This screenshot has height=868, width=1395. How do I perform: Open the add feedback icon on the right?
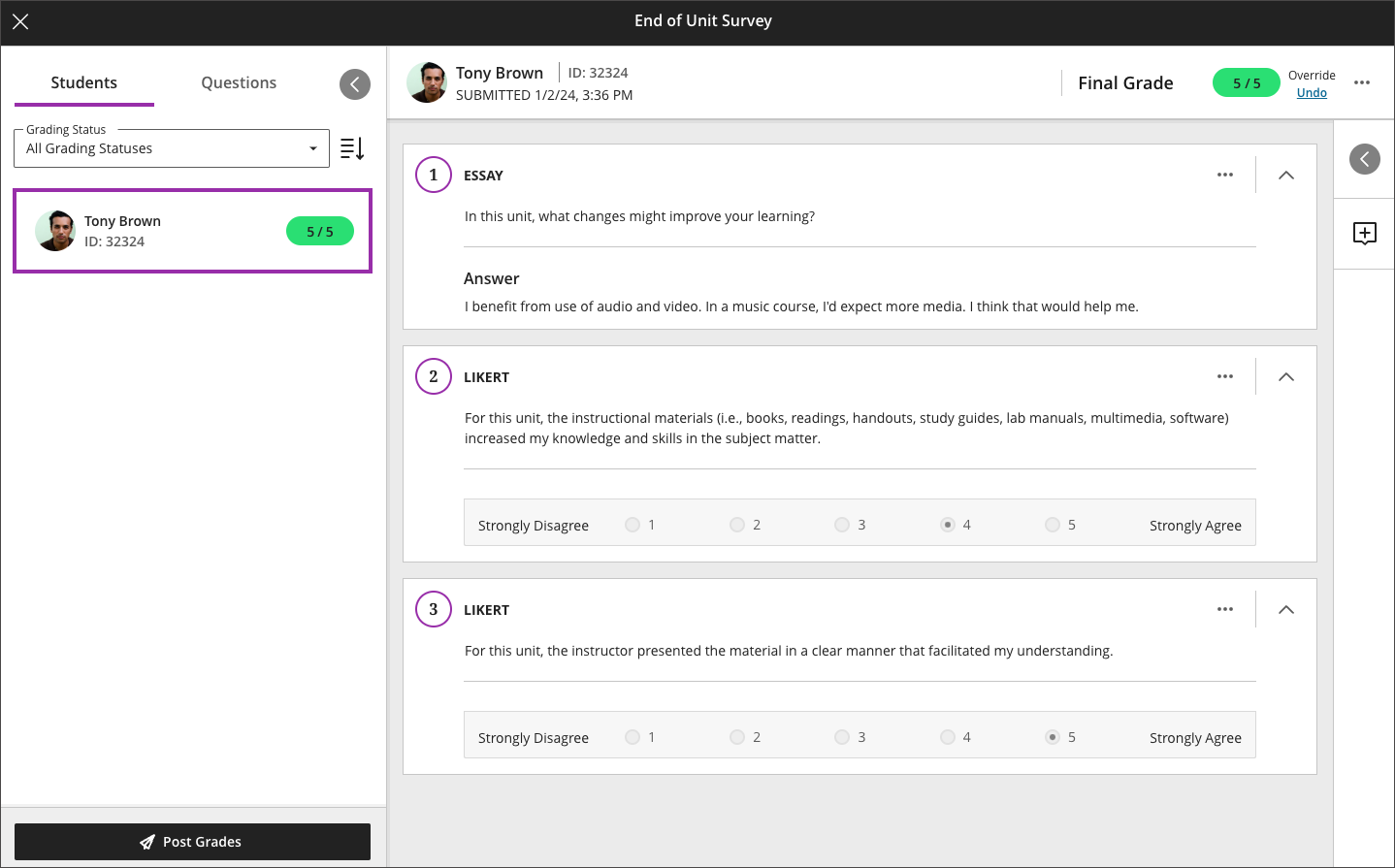pos(1364,233)
